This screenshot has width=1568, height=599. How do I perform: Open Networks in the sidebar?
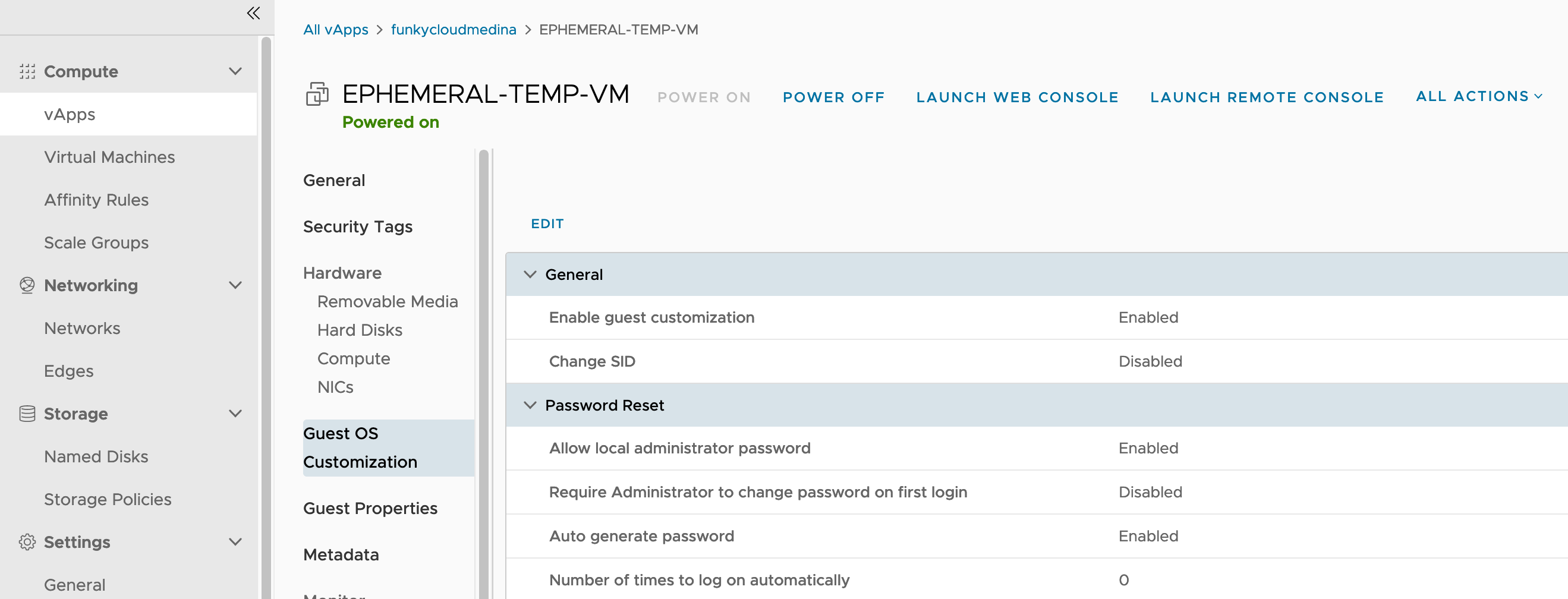pos(82,328)
